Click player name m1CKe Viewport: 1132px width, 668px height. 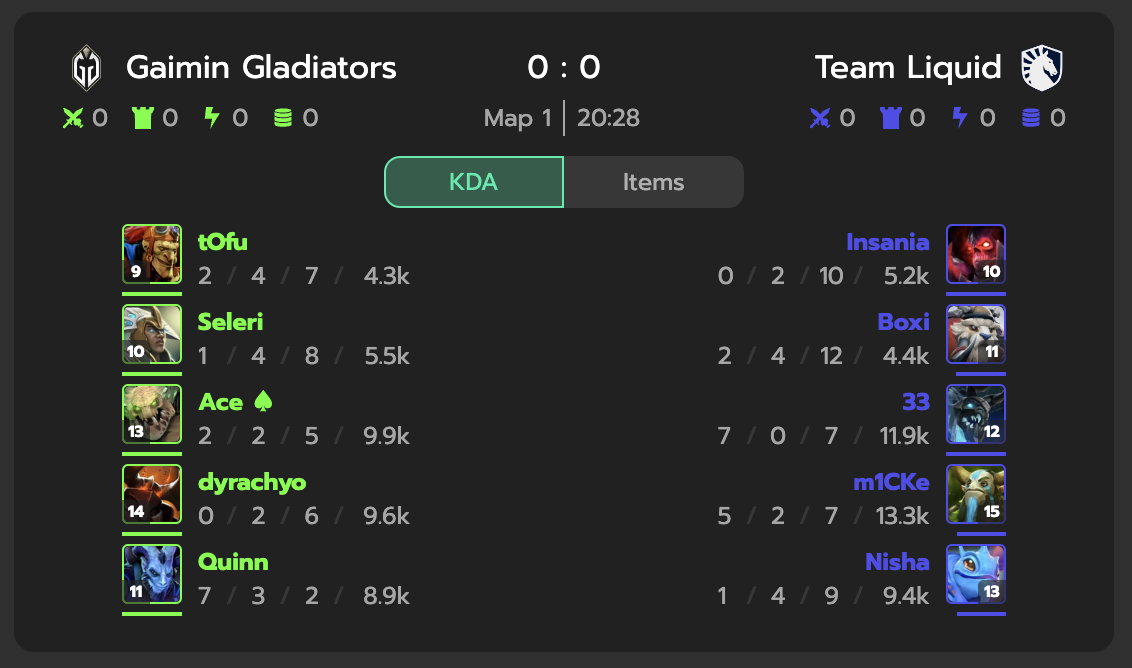[891, 482]
